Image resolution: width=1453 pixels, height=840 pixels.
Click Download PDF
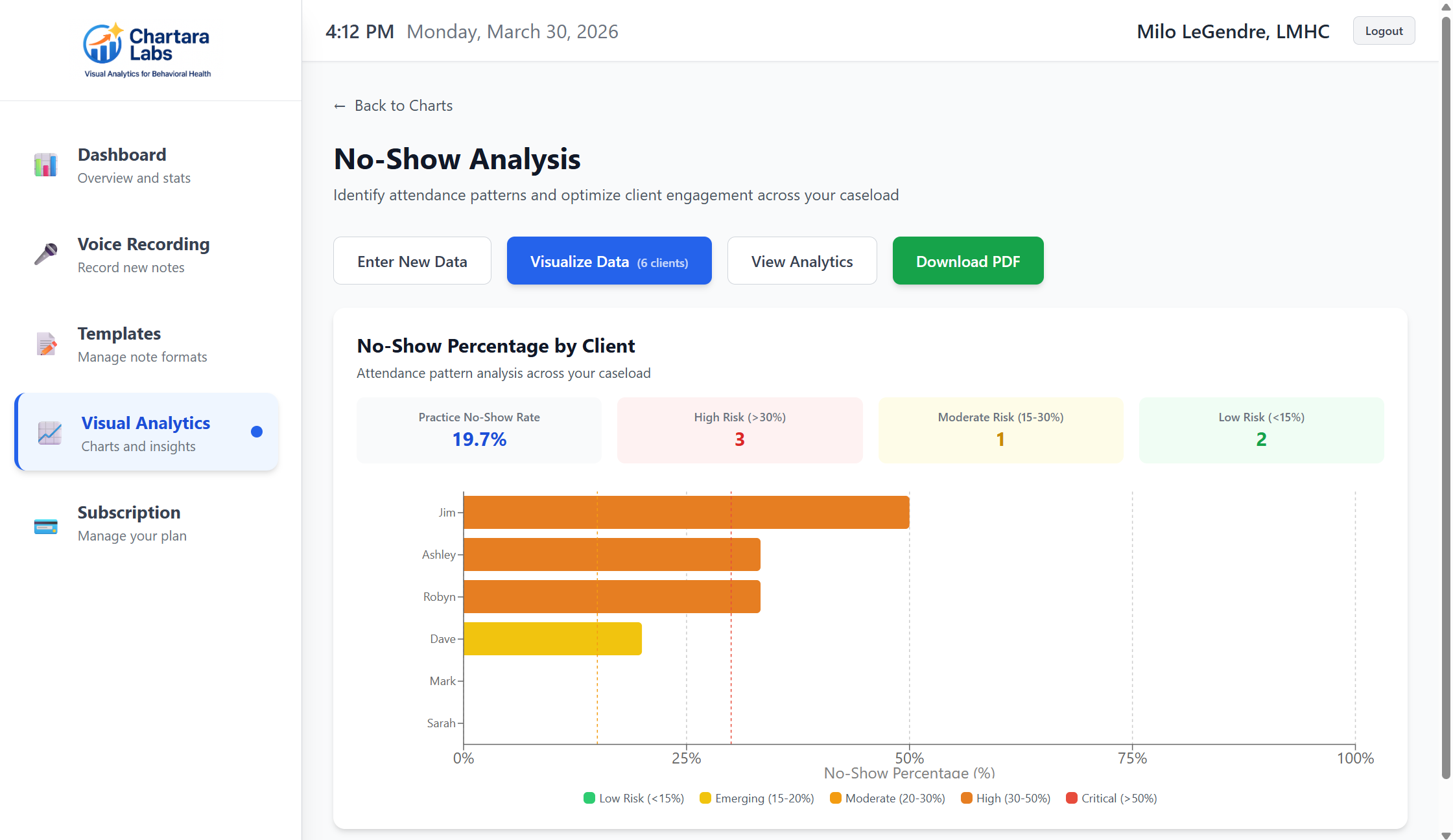[967, 261]
